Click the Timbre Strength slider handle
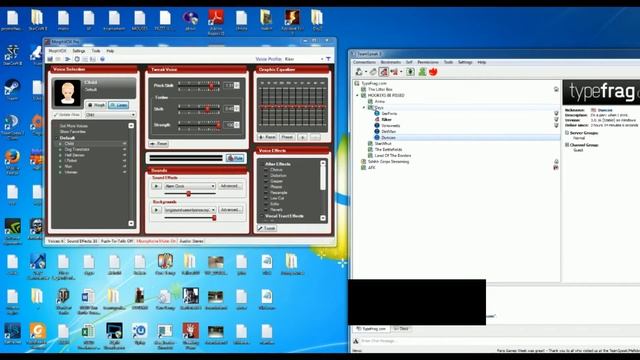The image size is (640, 360). pos(218,124)
